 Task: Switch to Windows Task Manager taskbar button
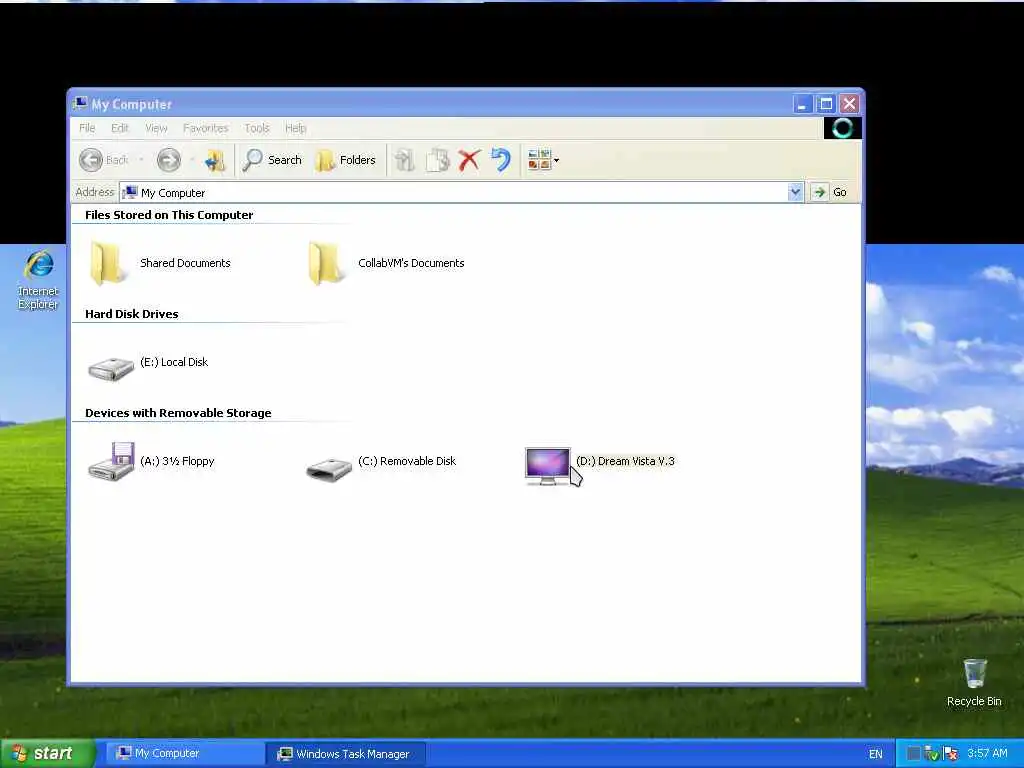point(346,754)
